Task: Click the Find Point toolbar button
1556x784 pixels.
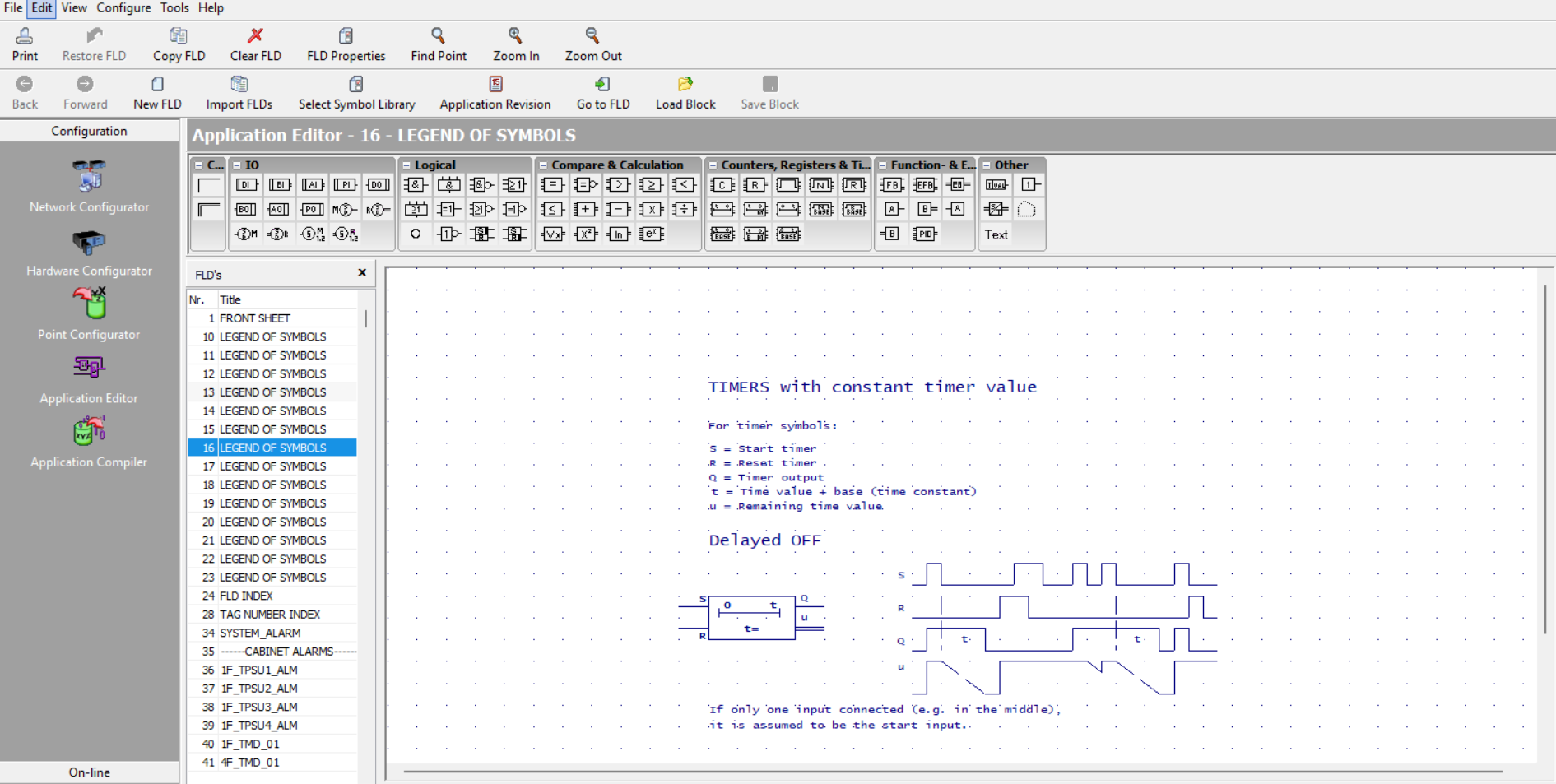Action: [439, 45]
